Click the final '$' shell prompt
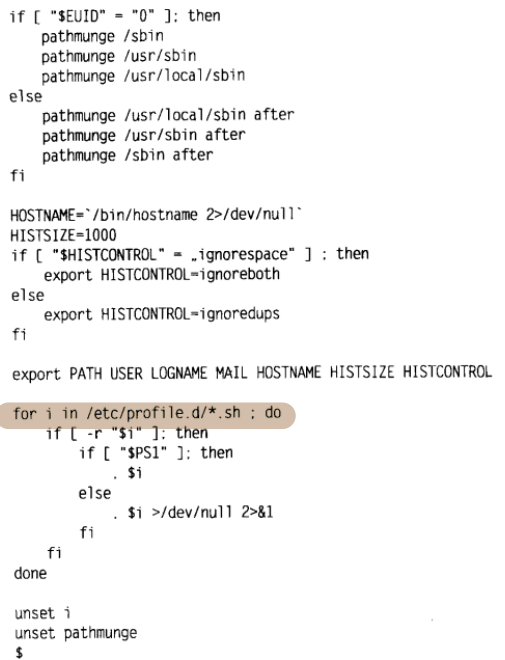This screenshot has height=660, width=505. (19, 652)
